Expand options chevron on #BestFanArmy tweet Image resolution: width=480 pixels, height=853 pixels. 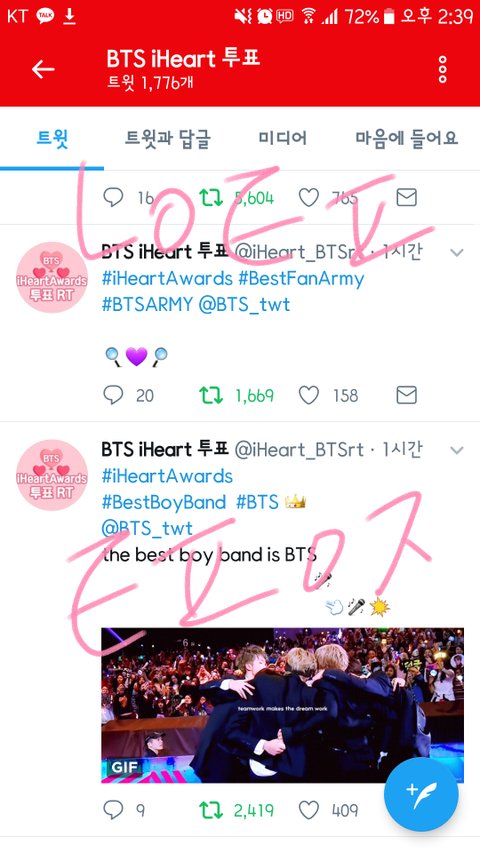tap(457, 252)
